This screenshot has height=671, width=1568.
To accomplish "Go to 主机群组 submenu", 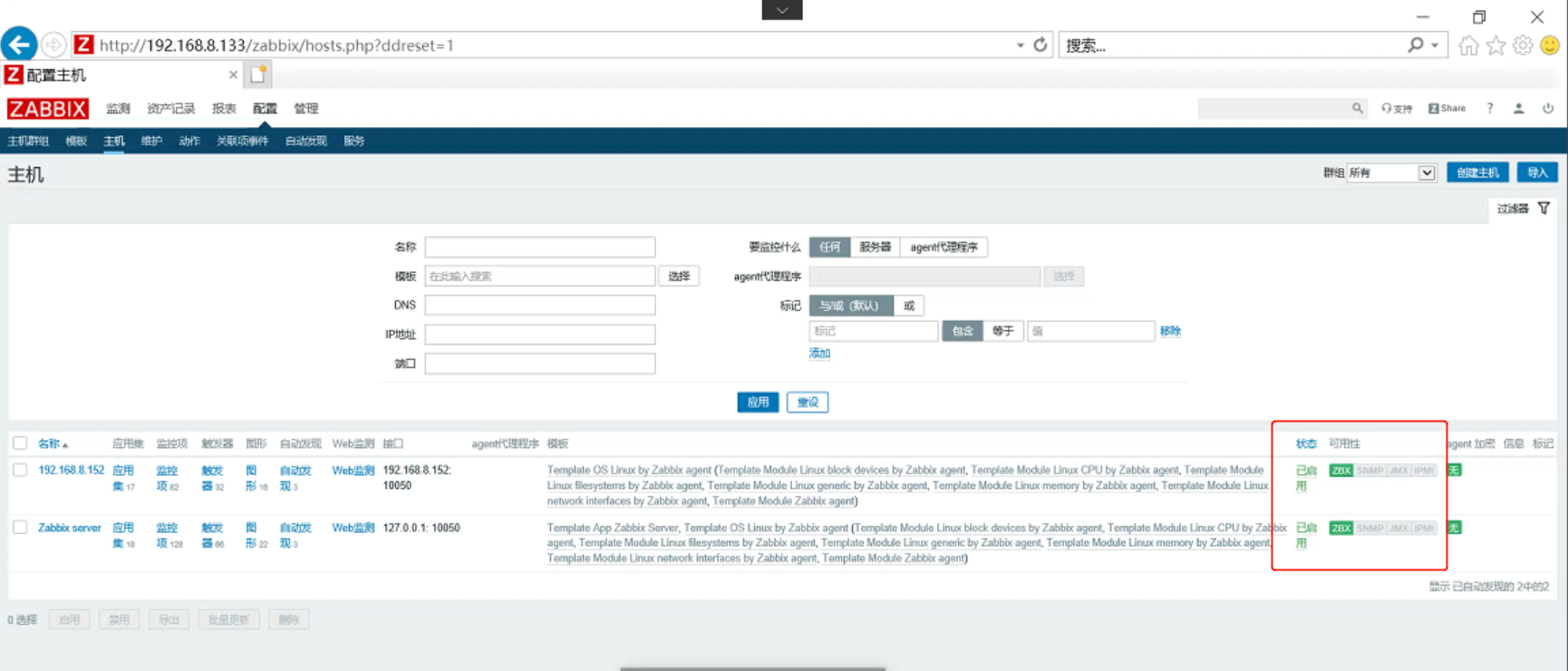I will 28,141.
